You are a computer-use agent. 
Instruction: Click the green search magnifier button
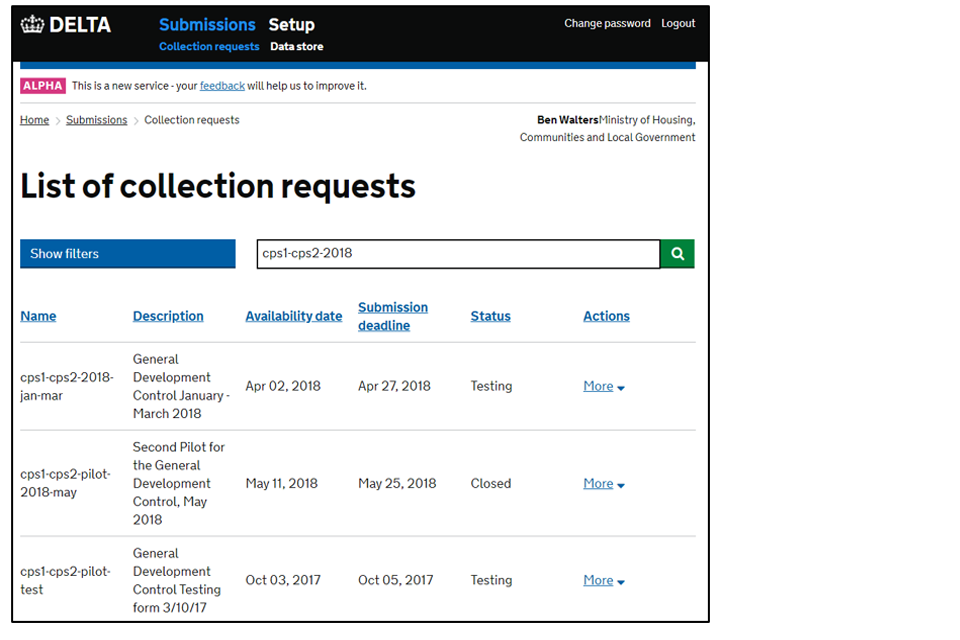(677, 254)
